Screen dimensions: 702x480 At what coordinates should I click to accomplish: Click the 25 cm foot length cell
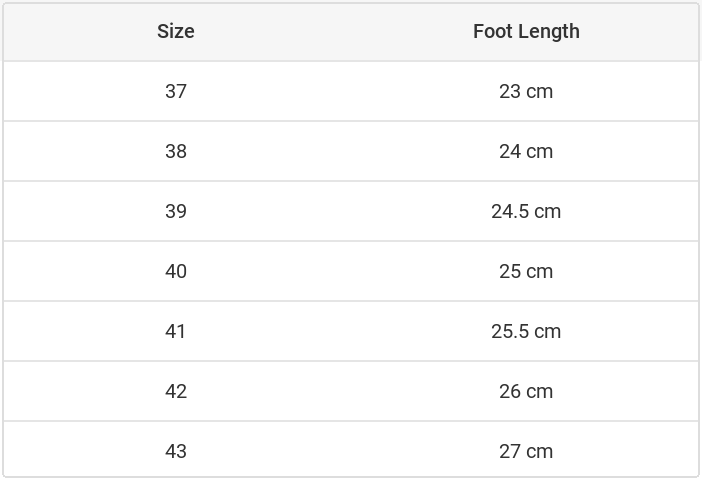coord(526,271)
